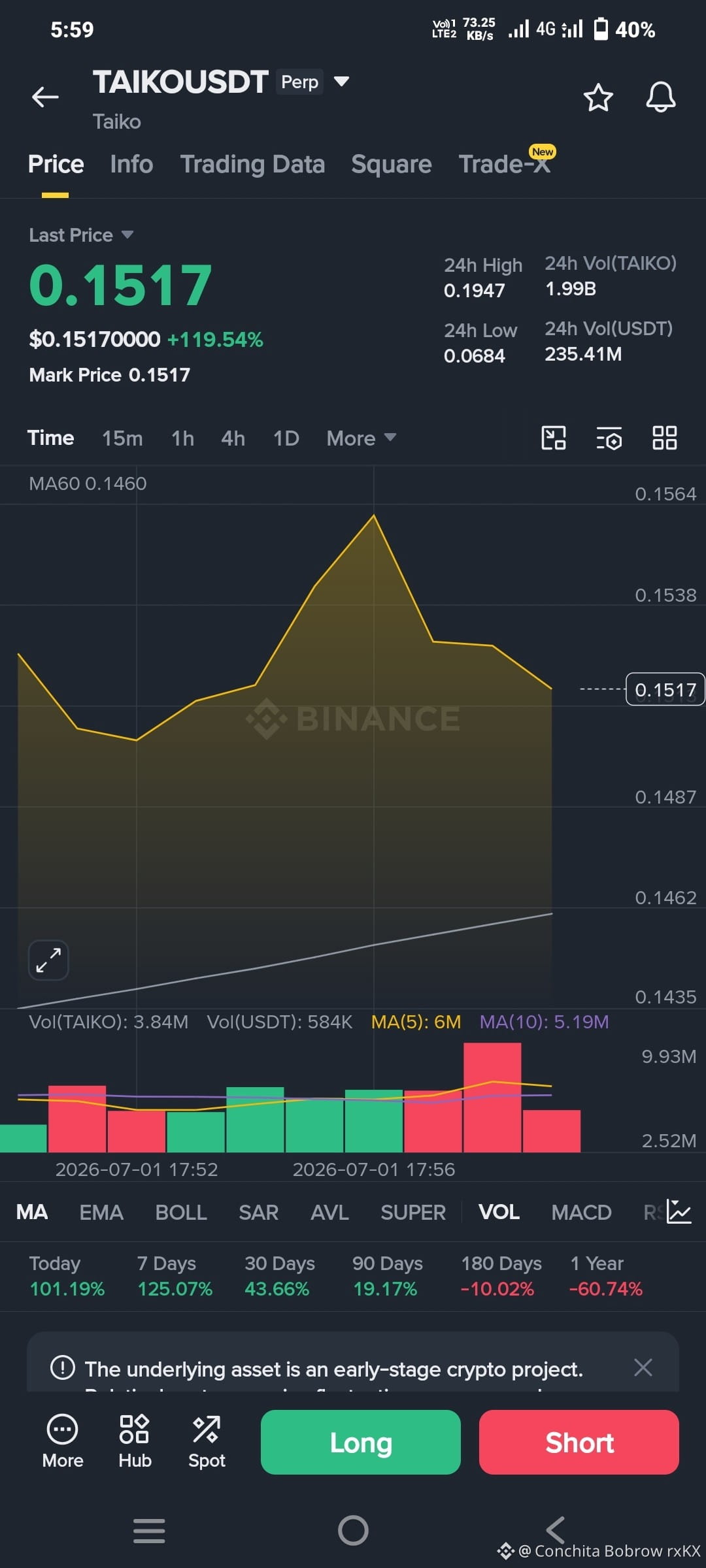Viewport: 706px width, 1568px height.
Task: Open the Last Price type dropdown
Action: pyautogui.click(x=81, y=235)
